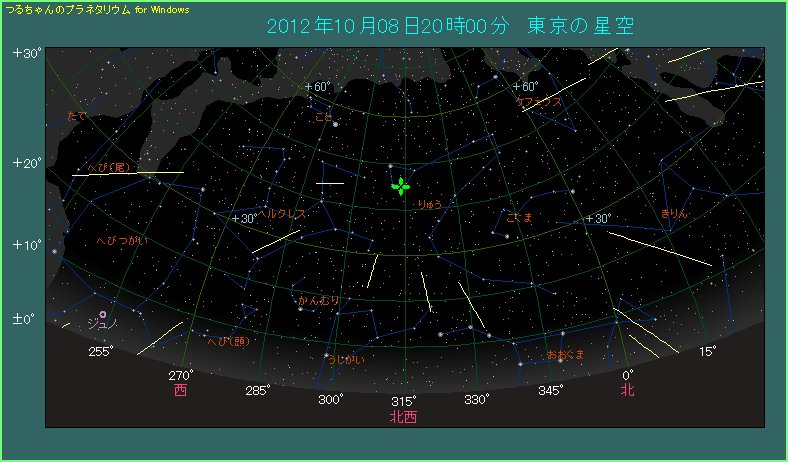Click the 西 west direction label
Viewport: 788px width, 462px height.
(x=180, y=390)
